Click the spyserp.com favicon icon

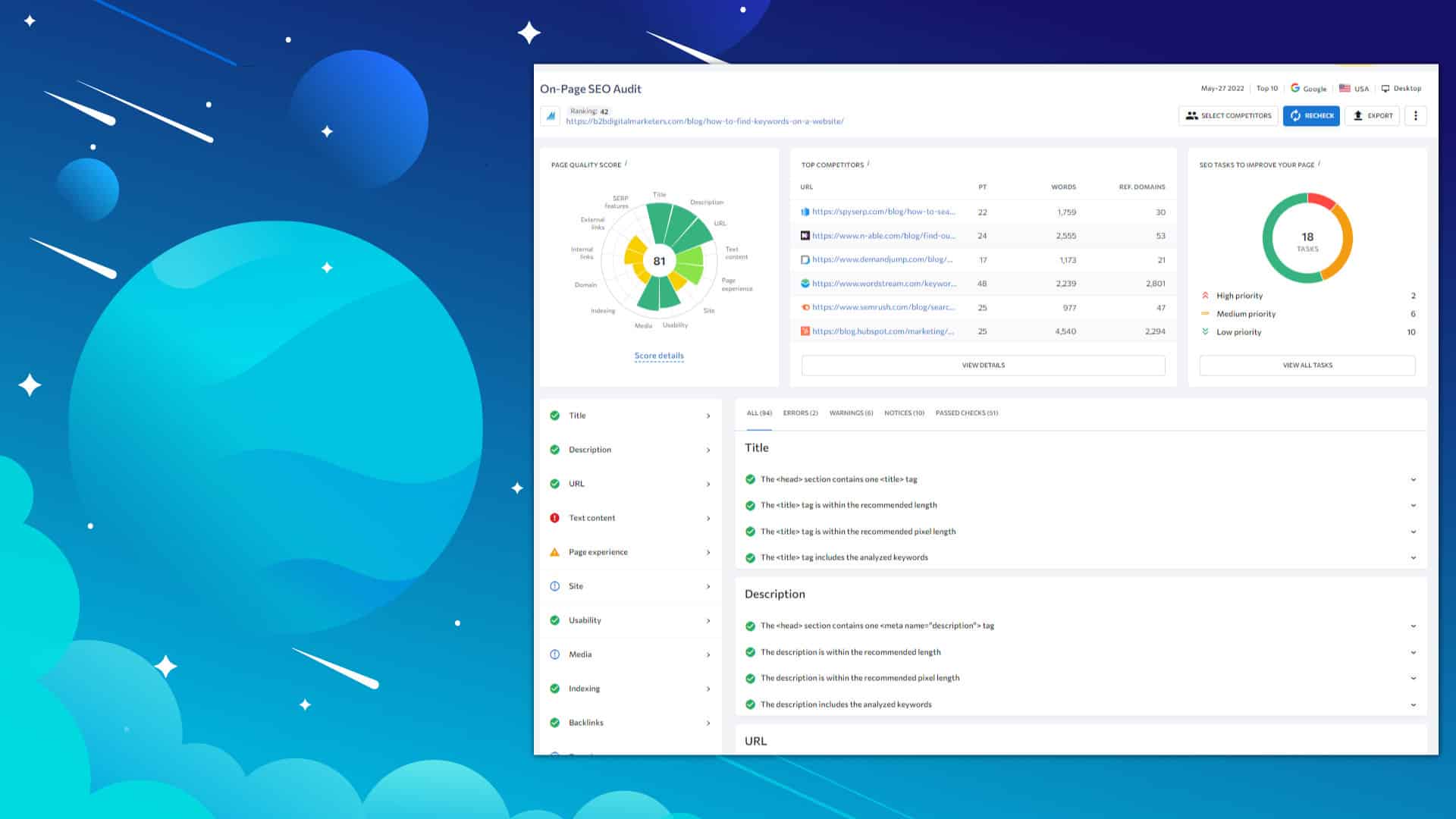(805, 212)
